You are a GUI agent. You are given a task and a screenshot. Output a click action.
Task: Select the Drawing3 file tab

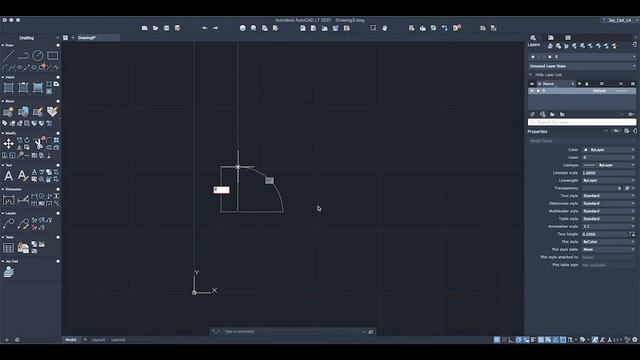[x=87, y=38]
